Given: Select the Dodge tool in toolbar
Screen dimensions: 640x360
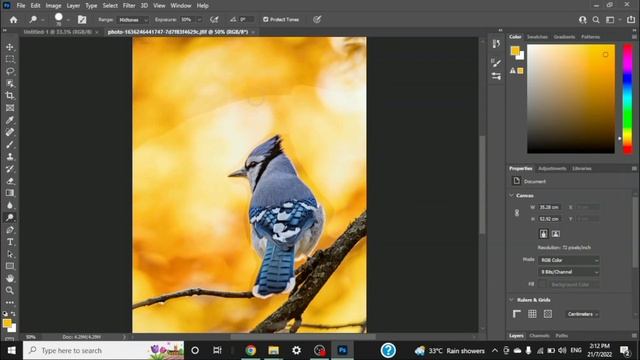Looking at the screenshot, I should click(x=10, y=218).
